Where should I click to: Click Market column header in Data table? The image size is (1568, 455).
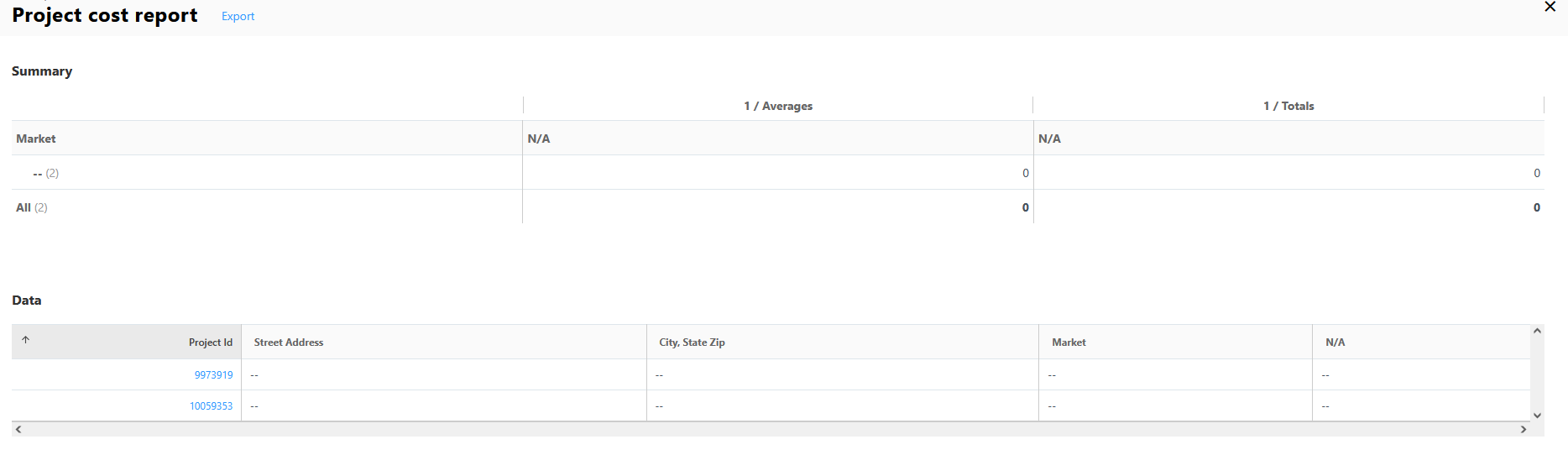tap(1069, 343)
